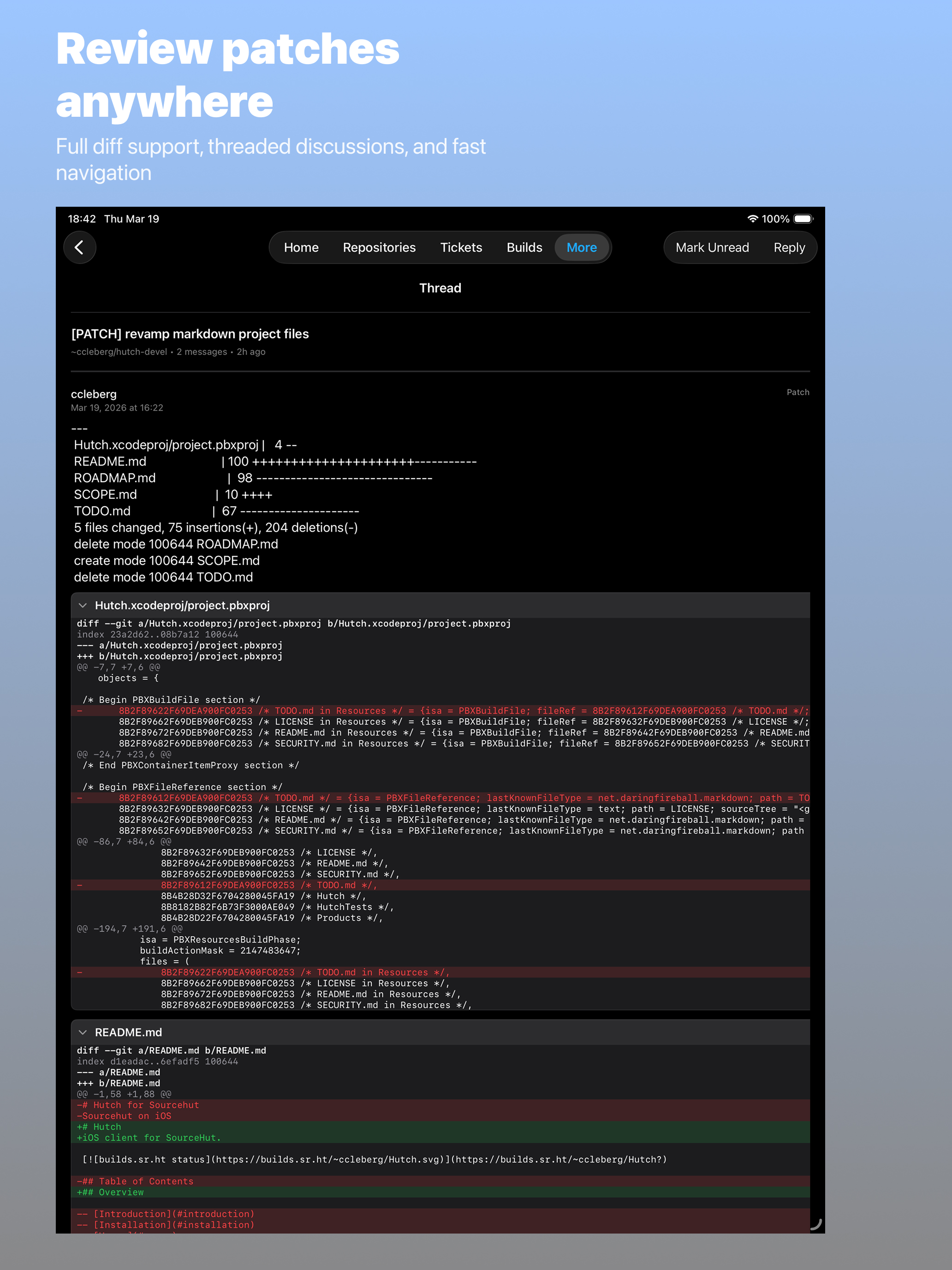Click '/* Begin PBXBuildFile section */' line
The image size is (952, 1270).
click(x=171, y=700)
